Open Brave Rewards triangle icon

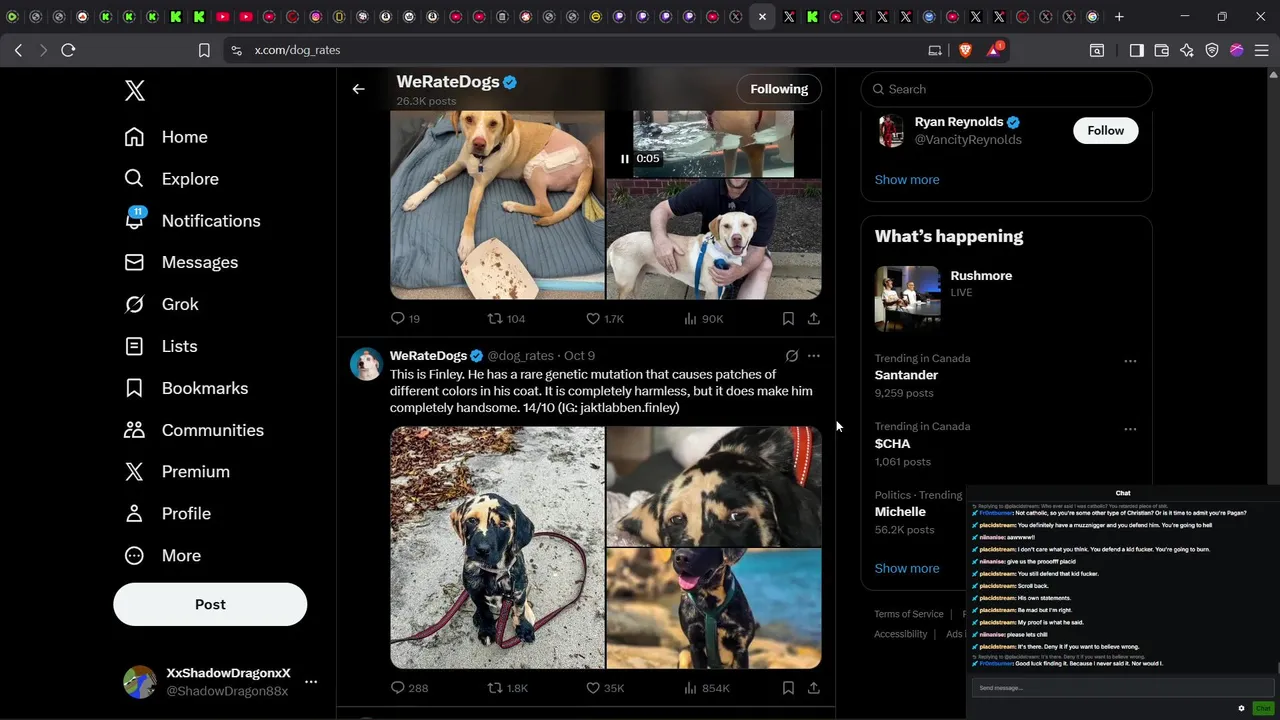point(995,50)
